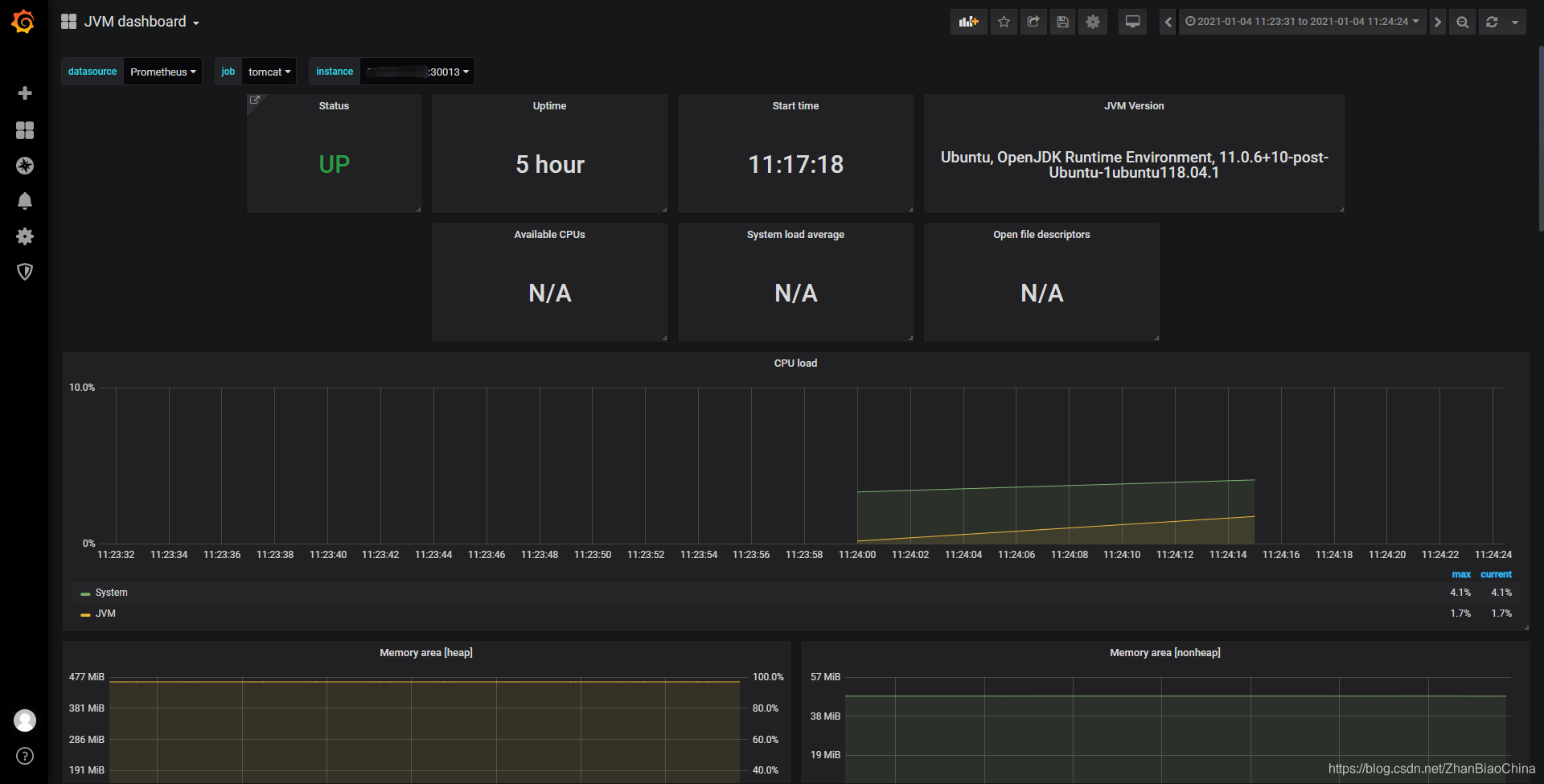Open the CPU load panel title menu
1544x784 pixels.
[x=795, y=363]
